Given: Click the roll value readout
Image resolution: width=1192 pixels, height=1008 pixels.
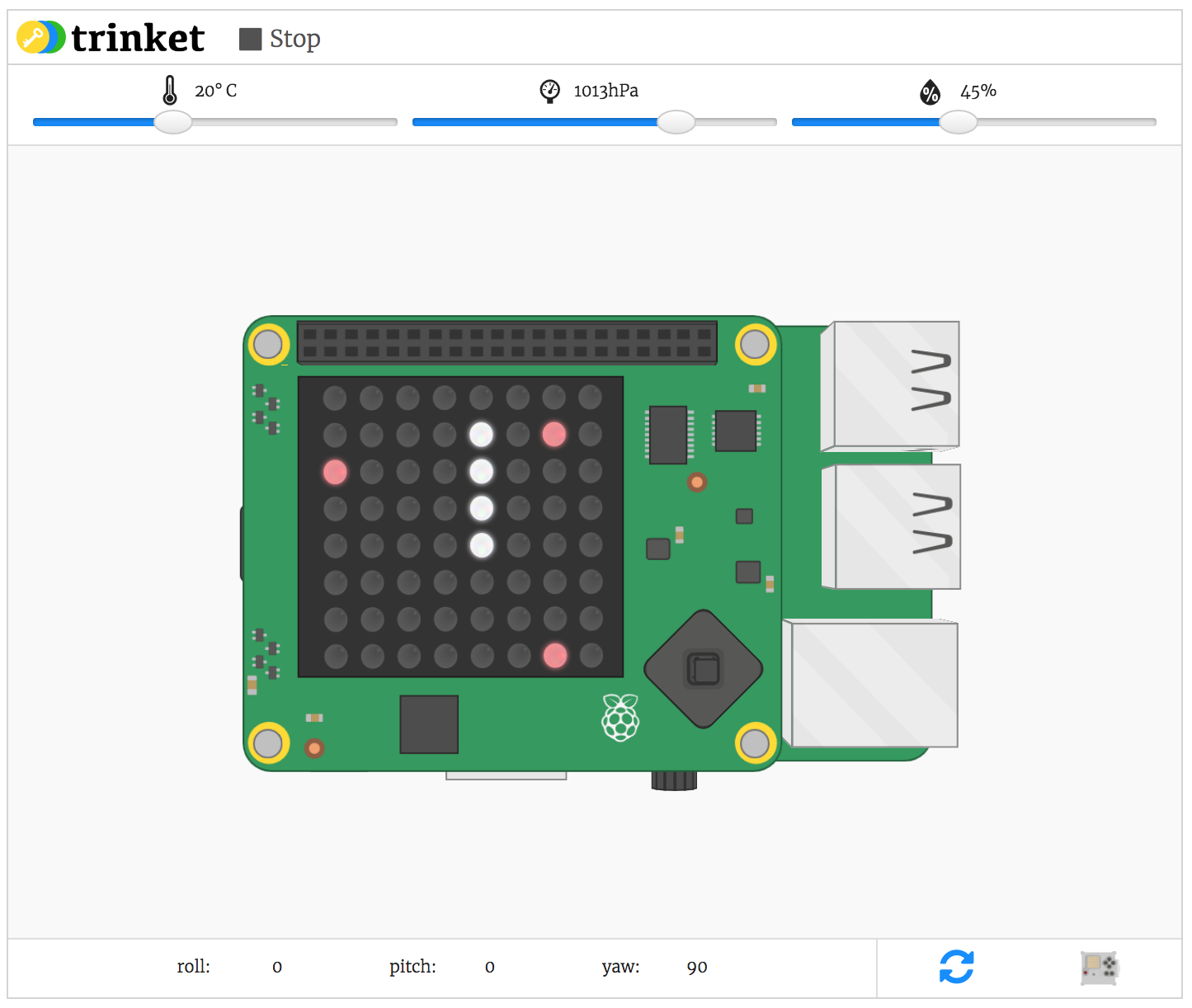Looking at the screenshot, I should click(277, 967).
